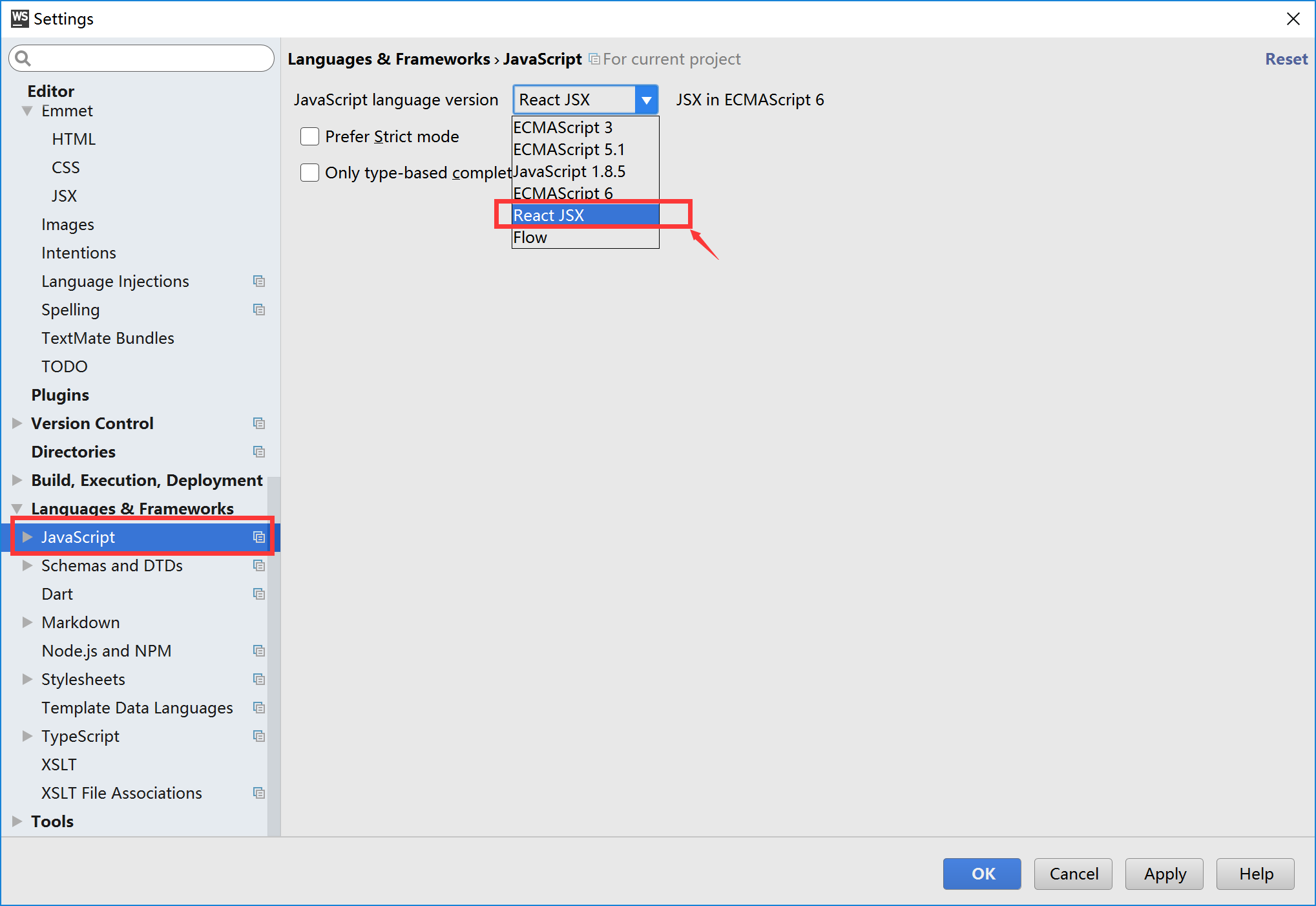The width and height of the screenshot is (1316, 906).
Task: Select HTML under Emmet
Action: click(74, 139)
